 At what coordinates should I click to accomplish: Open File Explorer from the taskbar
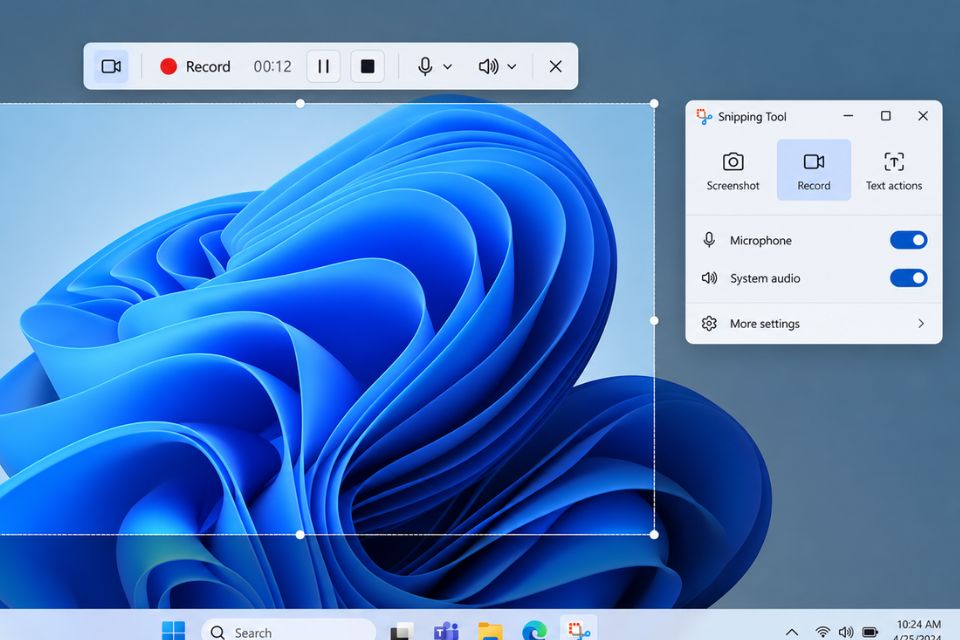[x=490, y=631]
